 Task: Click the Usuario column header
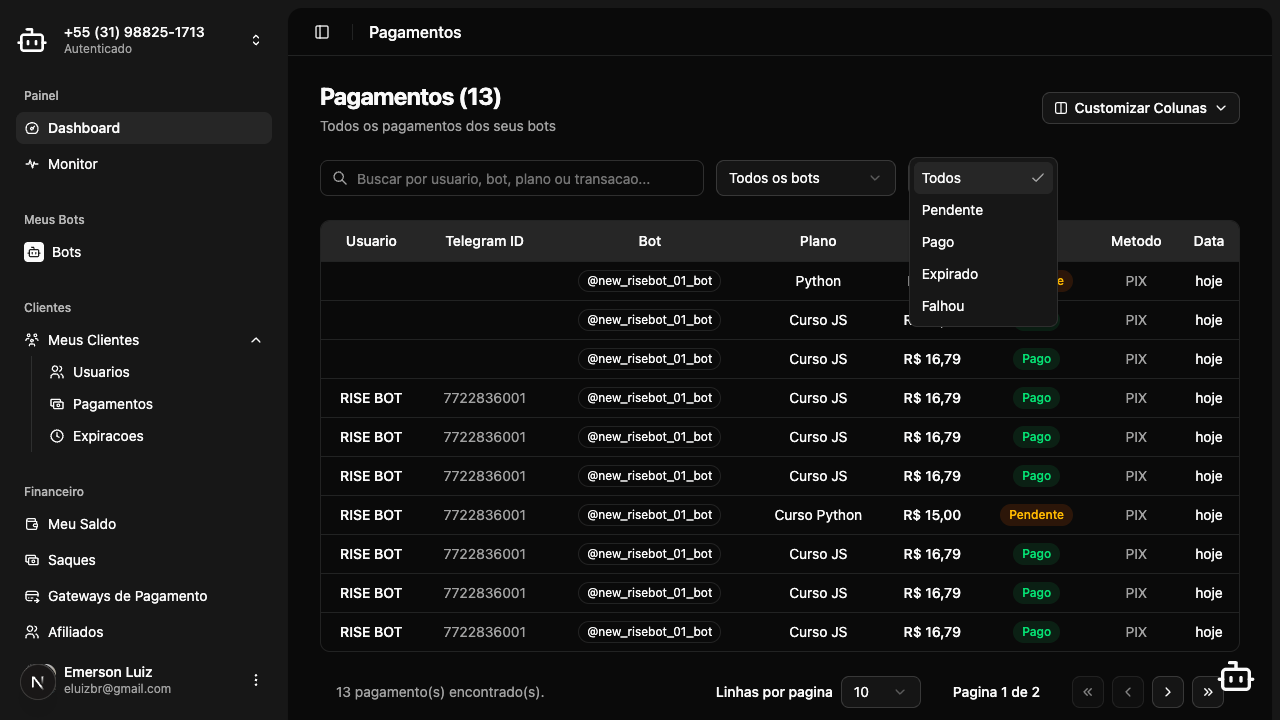click(x=371, y=241)
